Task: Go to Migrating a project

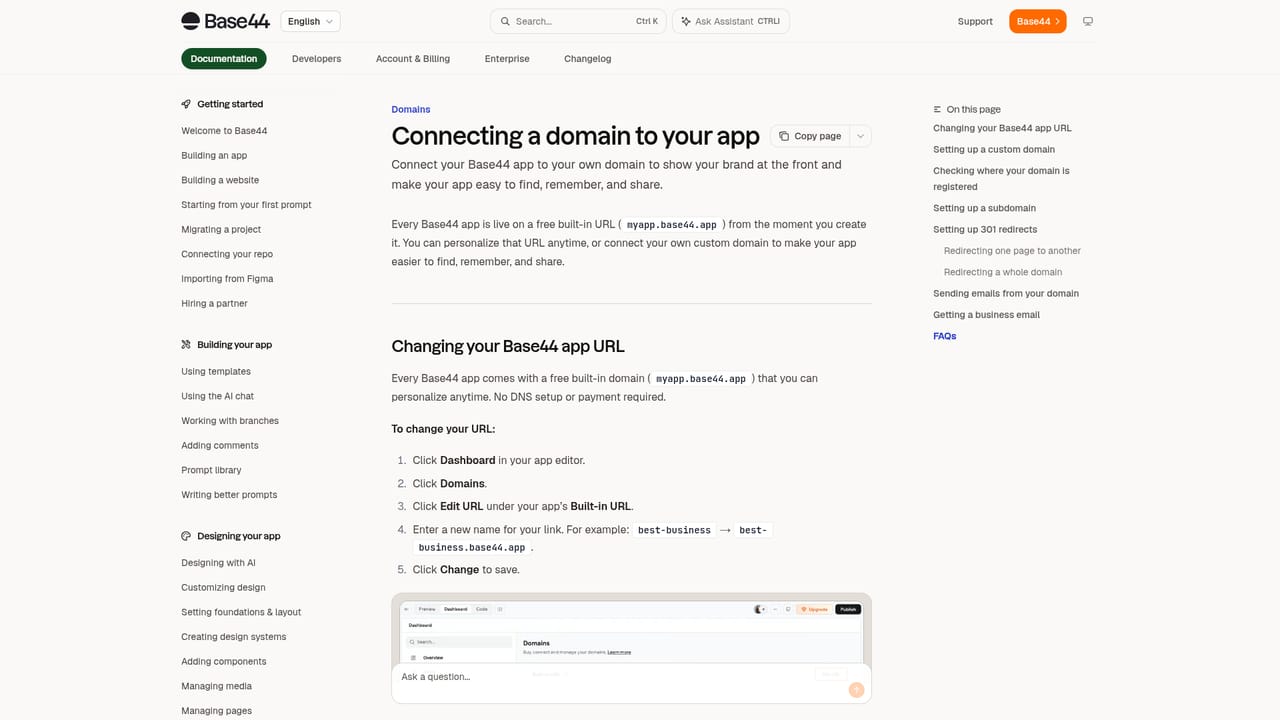Action: click(x=221, y=230)
